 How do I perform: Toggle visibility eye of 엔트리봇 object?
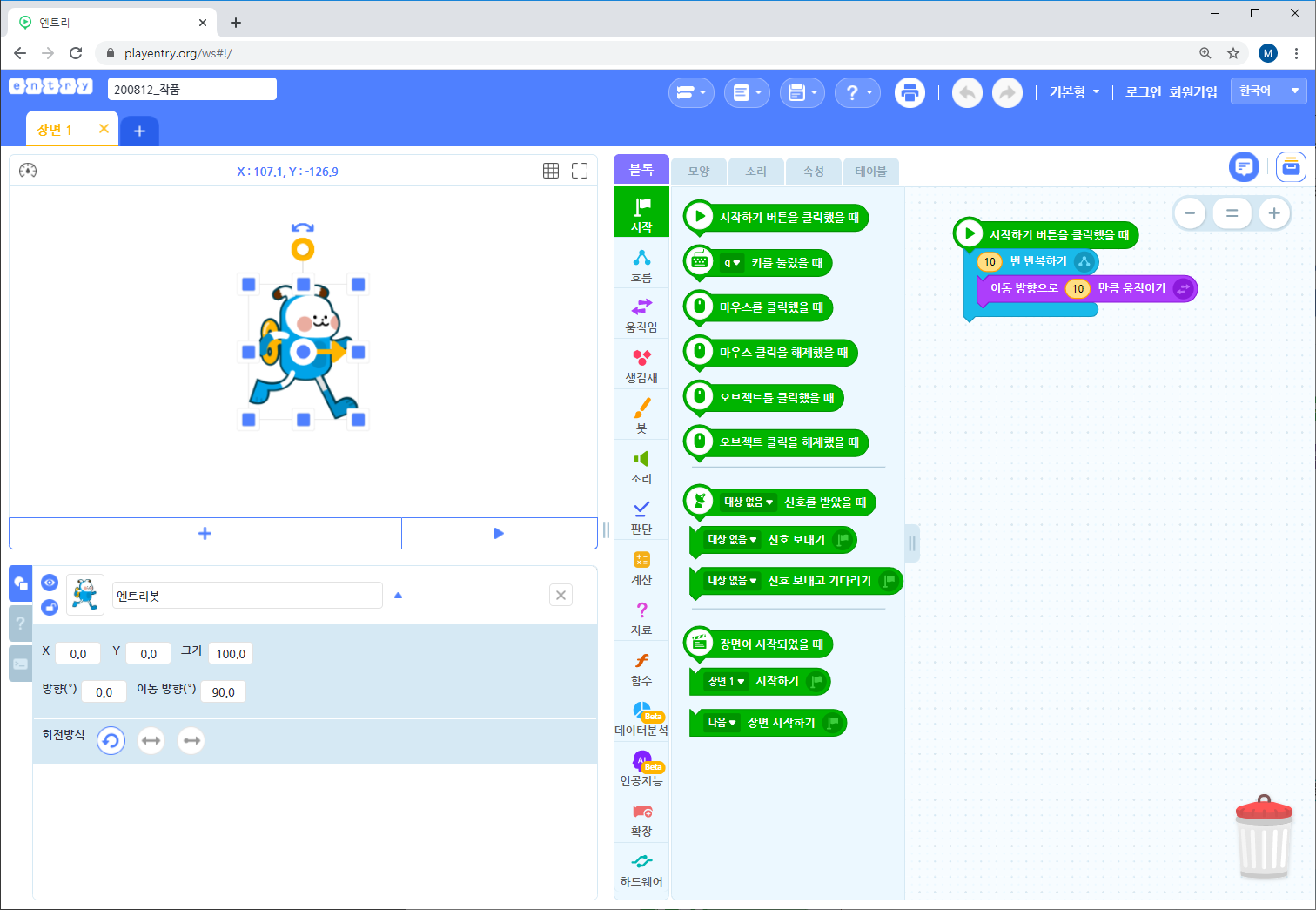coord(50,583)
